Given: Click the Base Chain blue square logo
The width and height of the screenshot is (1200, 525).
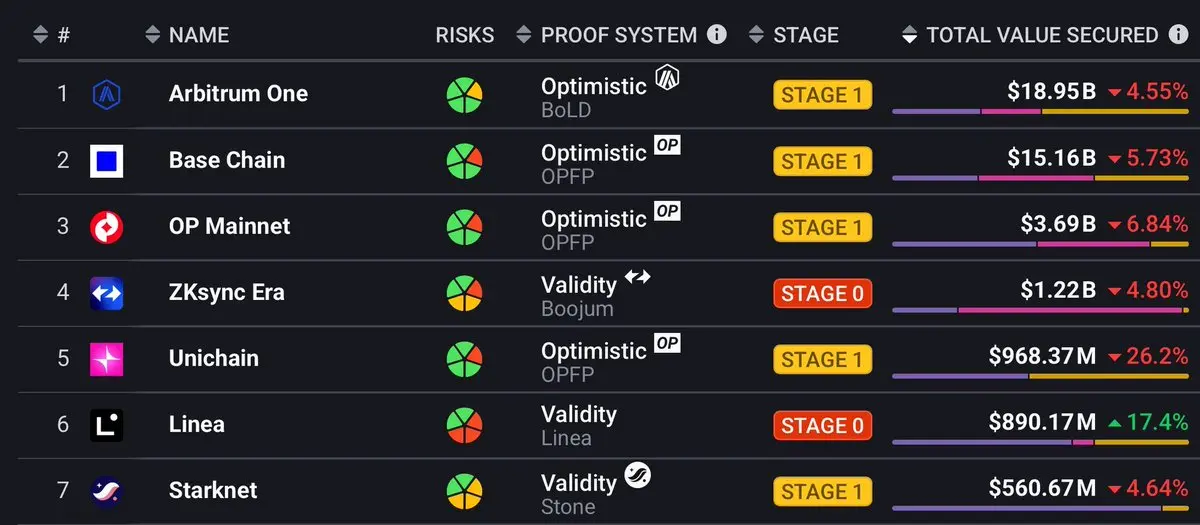Looking at the screenshot, I should [x=107, y=160].
